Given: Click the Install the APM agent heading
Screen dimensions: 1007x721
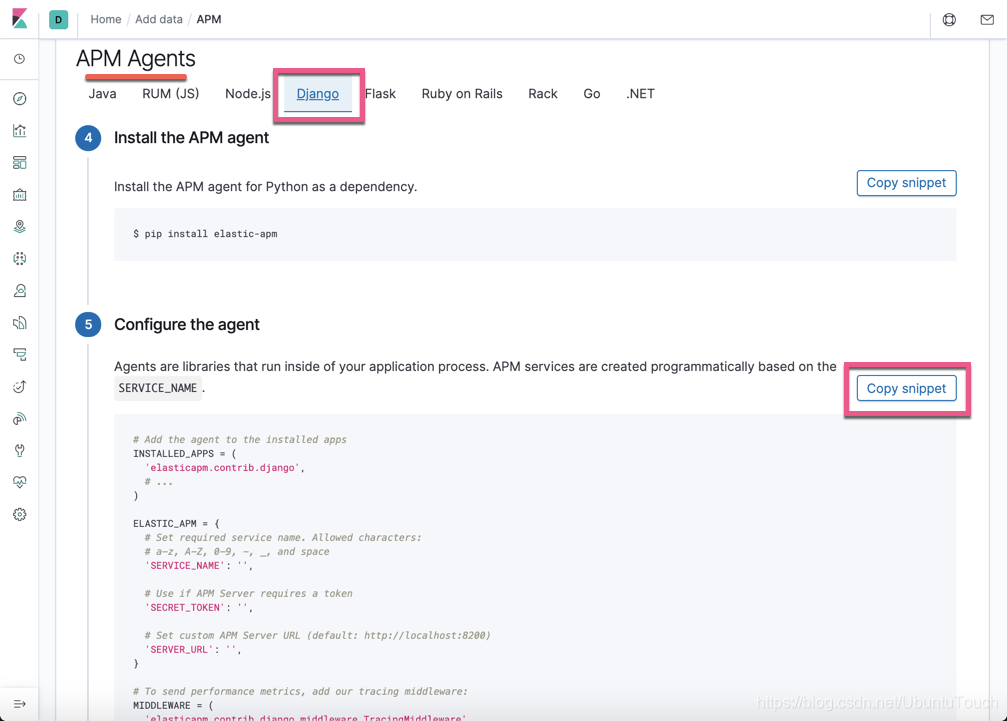Looking at the screenshot, I should click(x=191, y=137).
